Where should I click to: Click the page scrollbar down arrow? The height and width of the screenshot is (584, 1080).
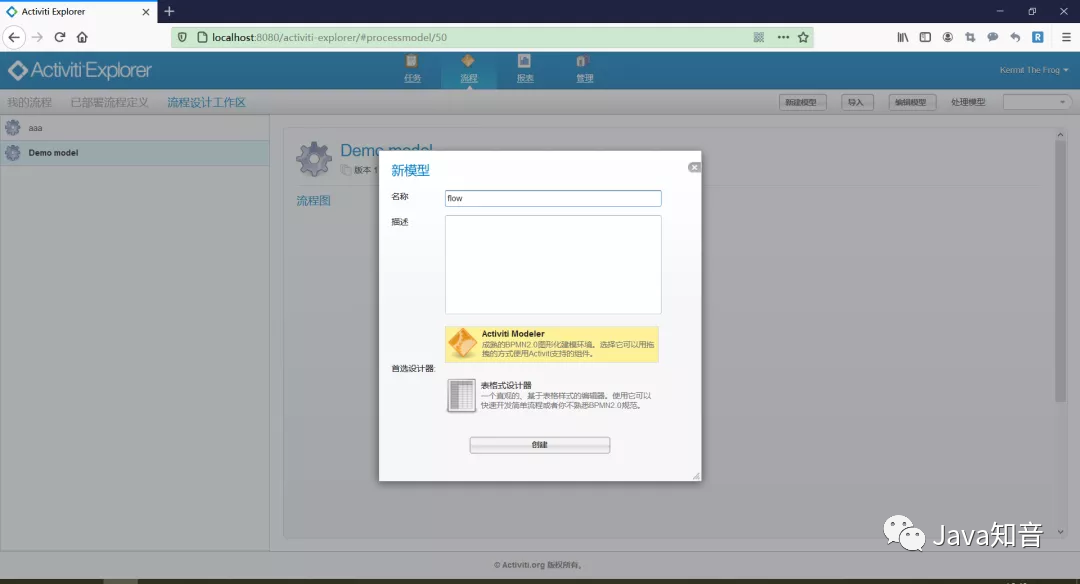pos(1060,532)
